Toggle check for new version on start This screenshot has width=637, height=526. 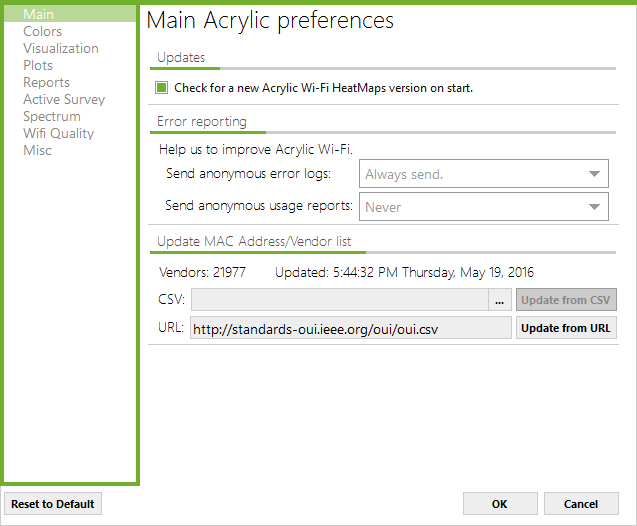tap(161, 88)
